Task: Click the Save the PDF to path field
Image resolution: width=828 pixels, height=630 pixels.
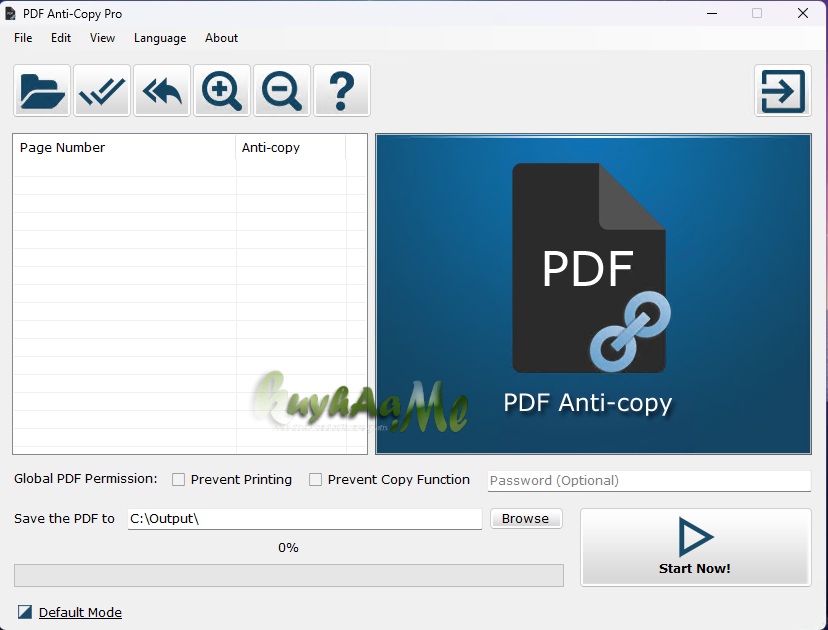Action: click(x=305, y=519)
